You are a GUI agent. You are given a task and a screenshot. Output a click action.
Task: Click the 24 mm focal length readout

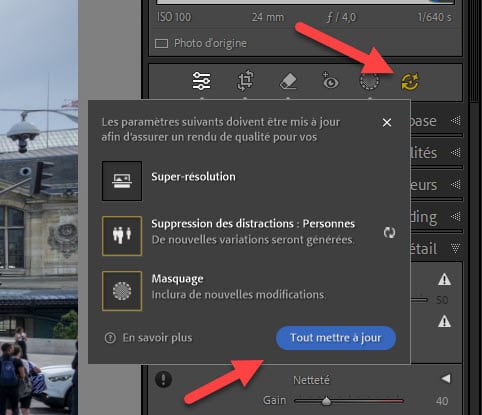click(268, 17)
